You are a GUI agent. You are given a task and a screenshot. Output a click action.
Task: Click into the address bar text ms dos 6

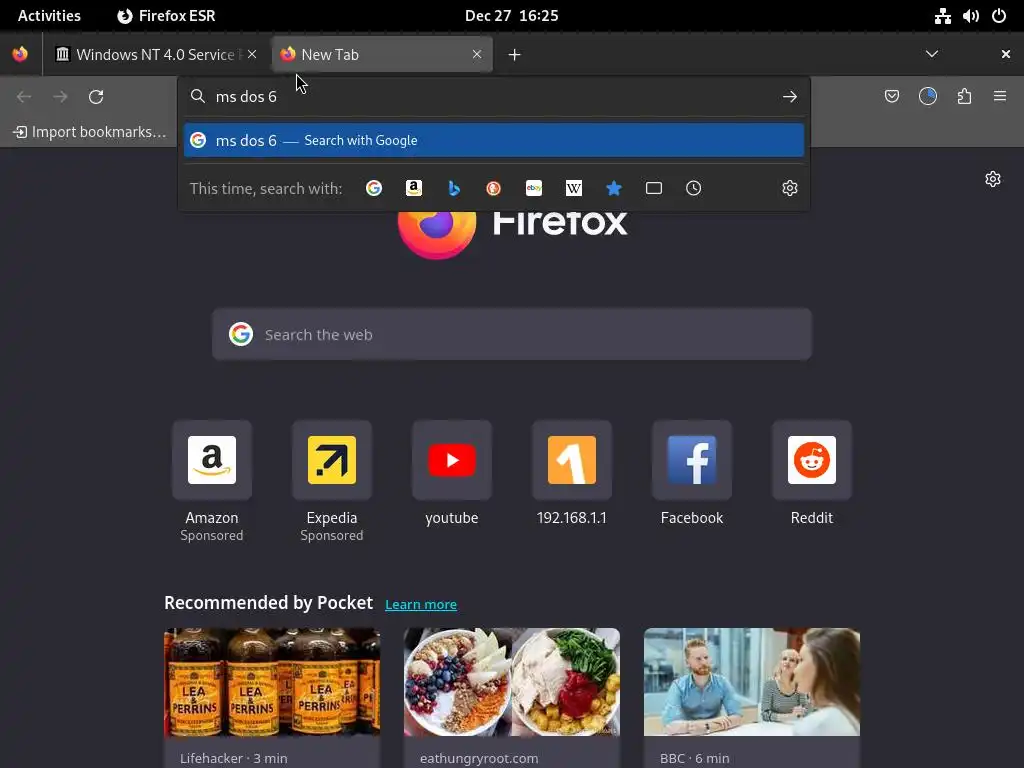coord(246,97)
